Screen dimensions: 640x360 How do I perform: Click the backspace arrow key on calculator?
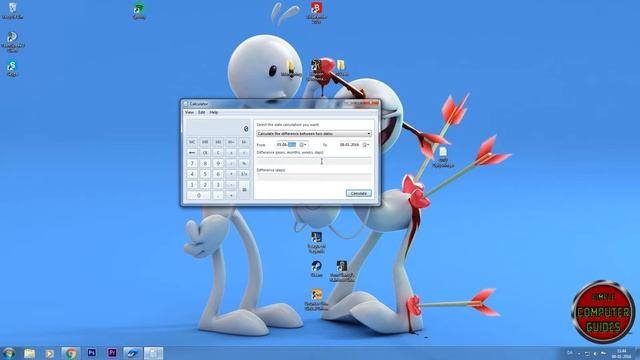(x=192, y=153)
